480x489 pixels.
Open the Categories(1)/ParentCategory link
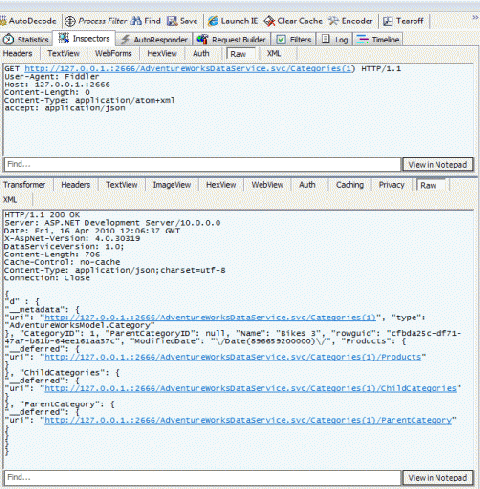tap(248, 420)
